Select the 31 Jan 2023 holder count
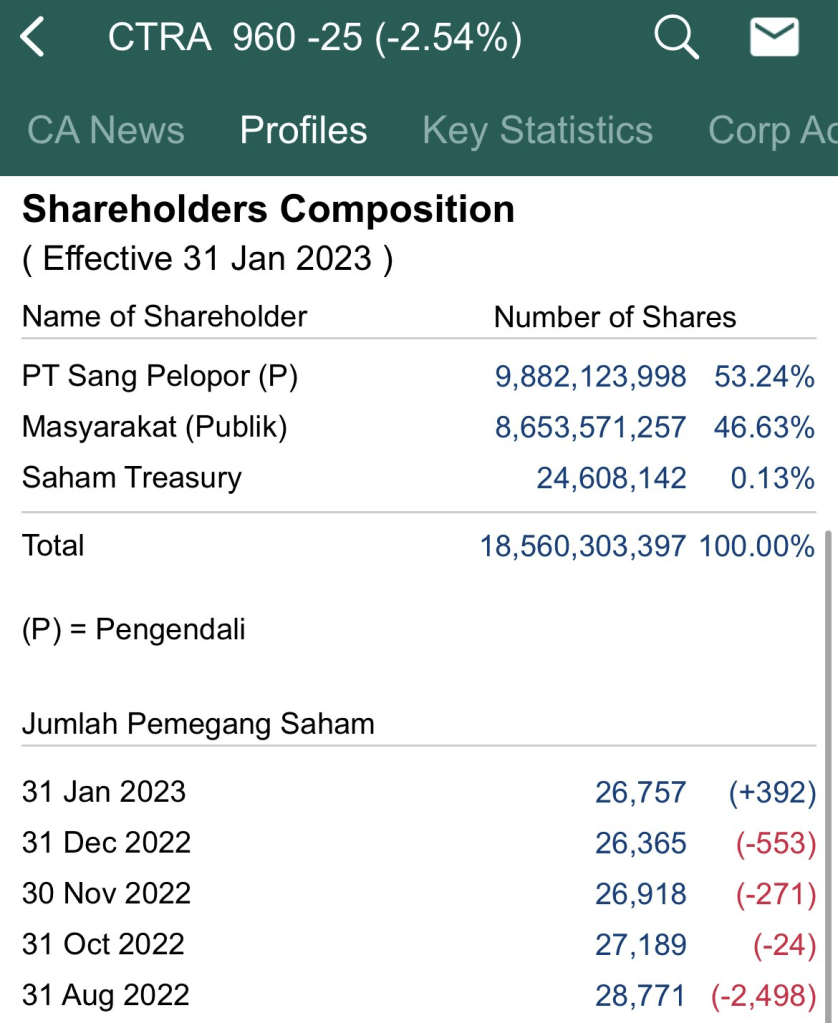Screen dimensions: 838x1023 click(x=640, y=792)
